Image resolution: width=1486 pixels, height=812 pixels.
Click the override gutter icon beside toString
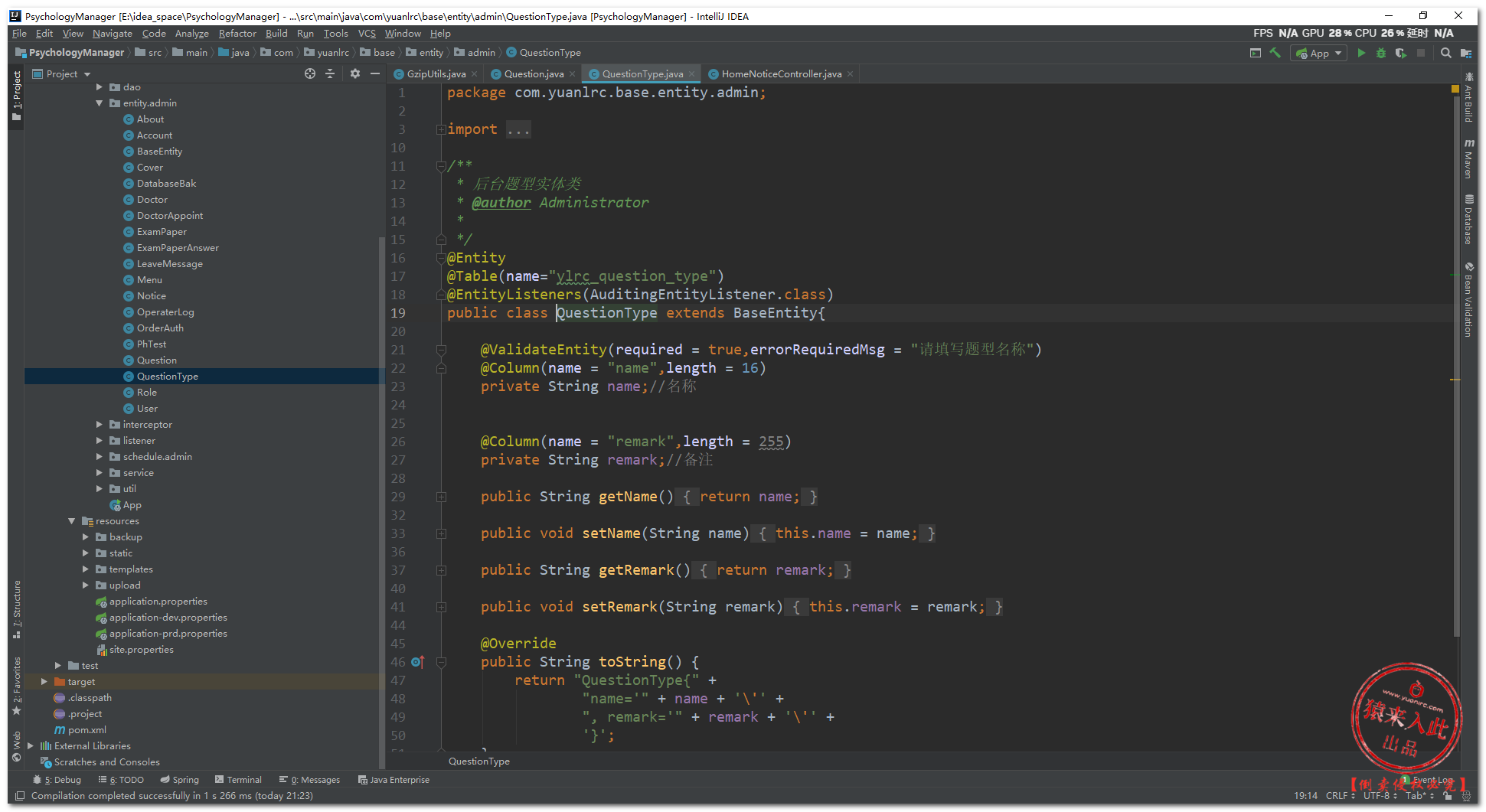click(417, 662)
